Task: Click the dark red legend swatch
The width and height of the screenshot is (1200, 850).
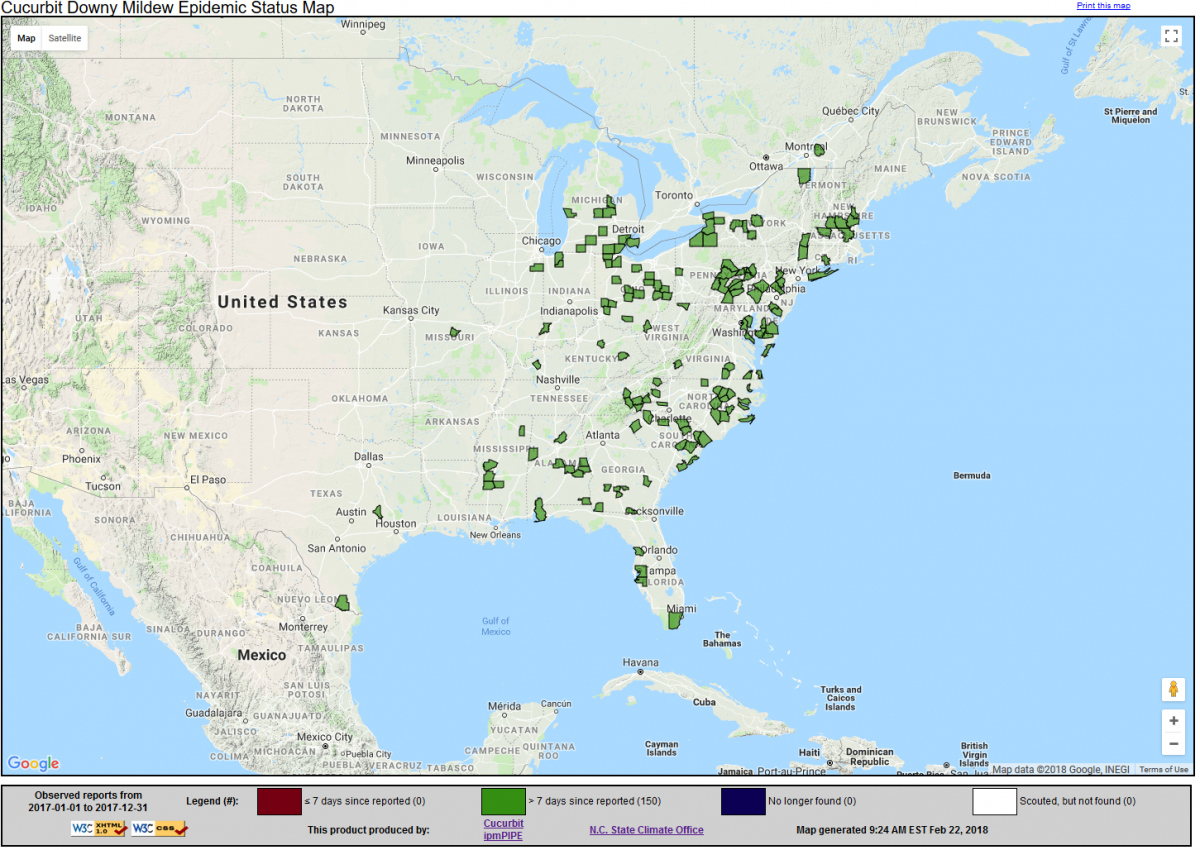Action: click(279, 801)
